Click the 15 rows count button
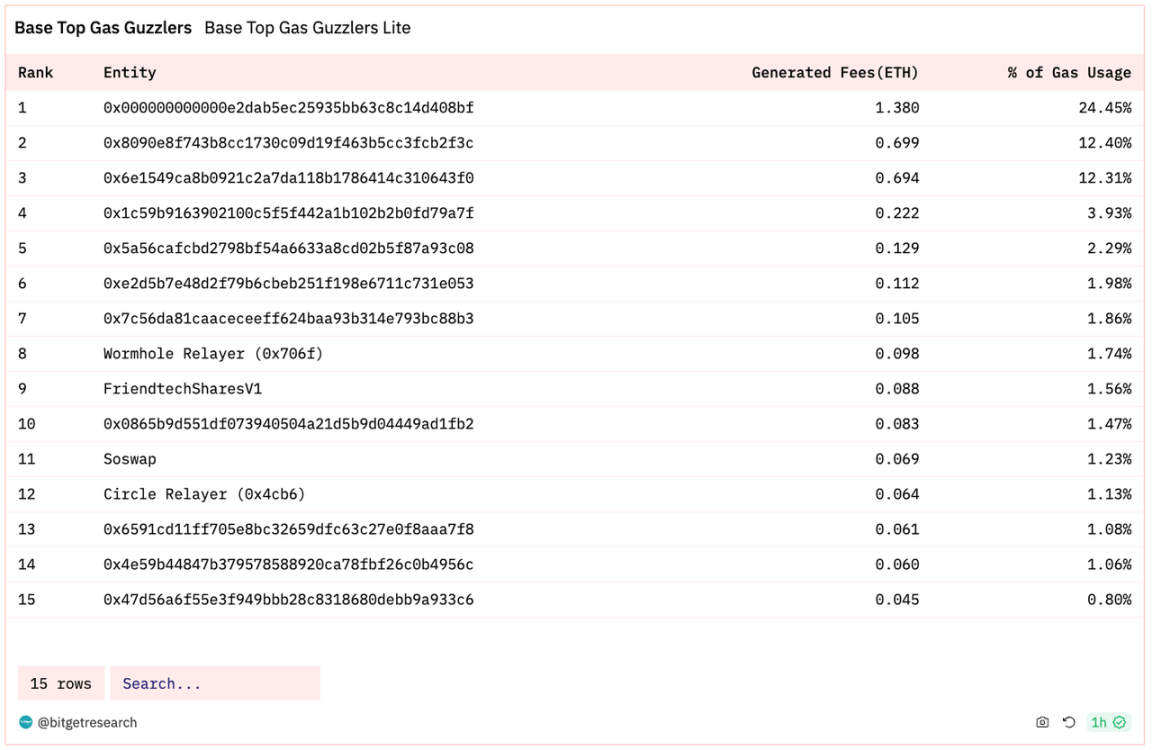The width and height of the screenshot is (1152, 750). coord(61,683)
